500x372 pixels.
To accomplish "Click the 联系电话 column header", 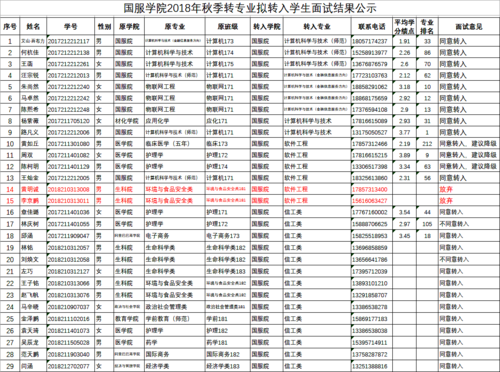I will pyautogui.click(x=372, y=26).
